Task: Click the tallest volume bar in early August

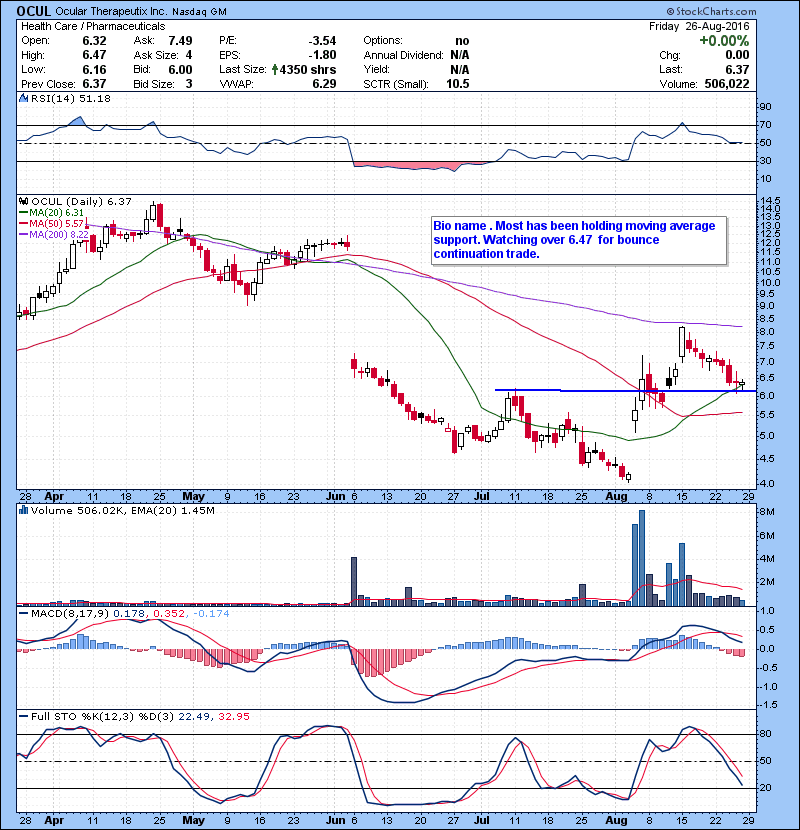Action: coord(642,558)
